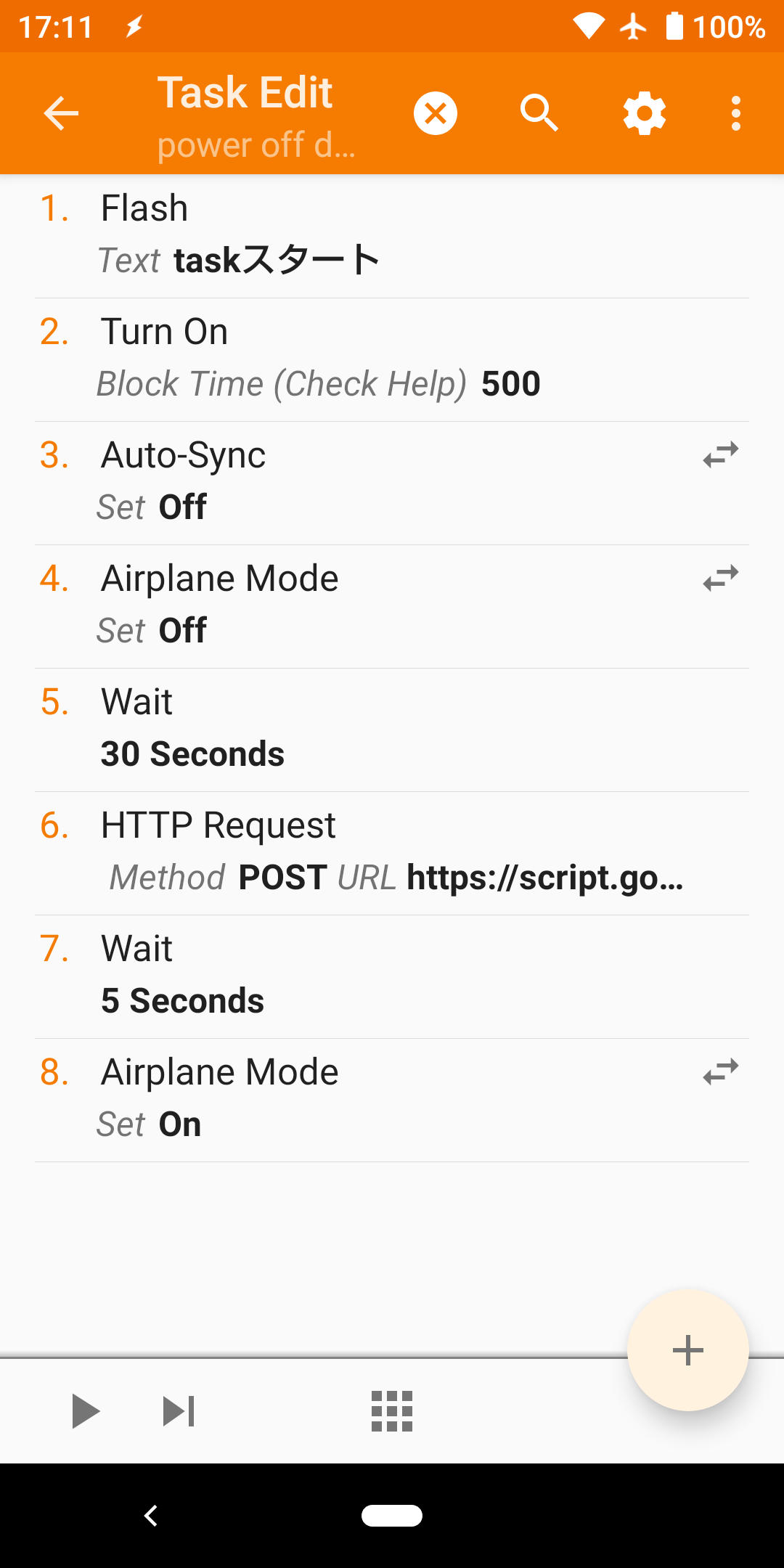Add a new action with plus button
Viewport: 784px width, 1568px height.
tap(687, 1350)
